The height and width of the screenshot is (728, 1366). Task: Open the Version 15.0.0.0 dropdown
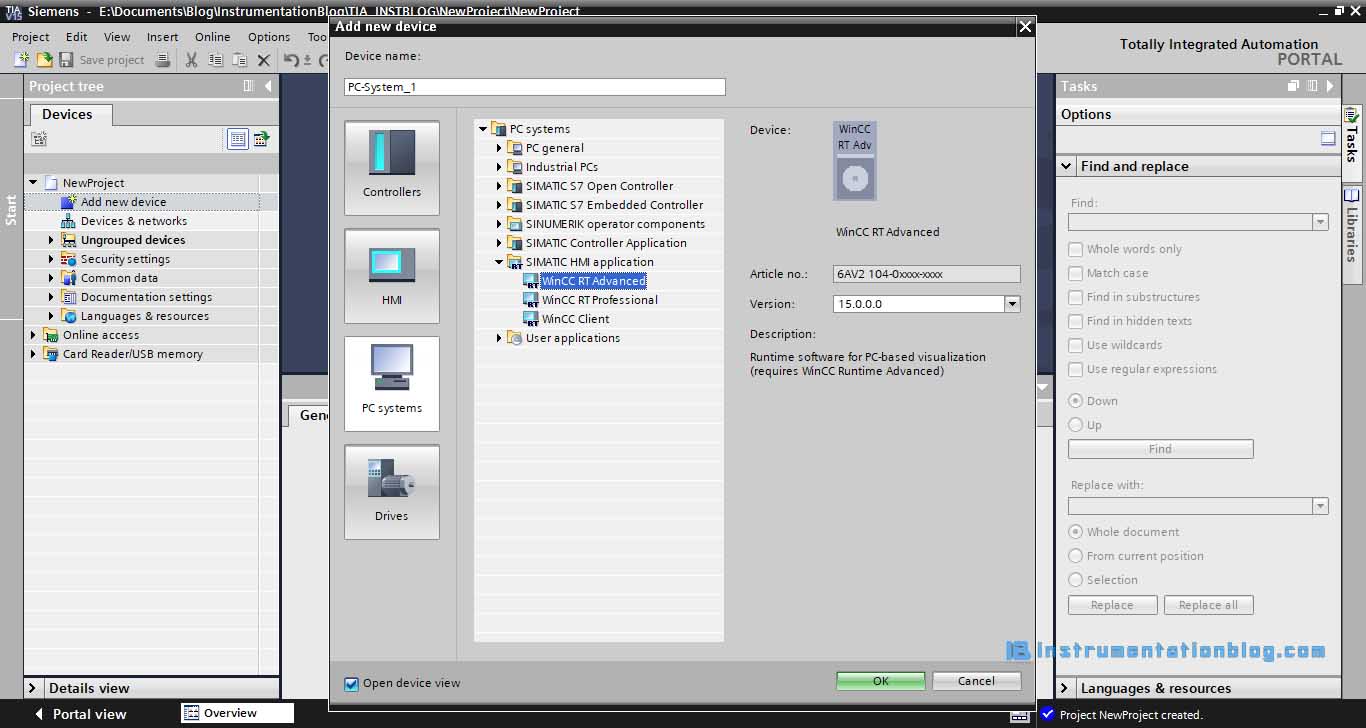1012,304
